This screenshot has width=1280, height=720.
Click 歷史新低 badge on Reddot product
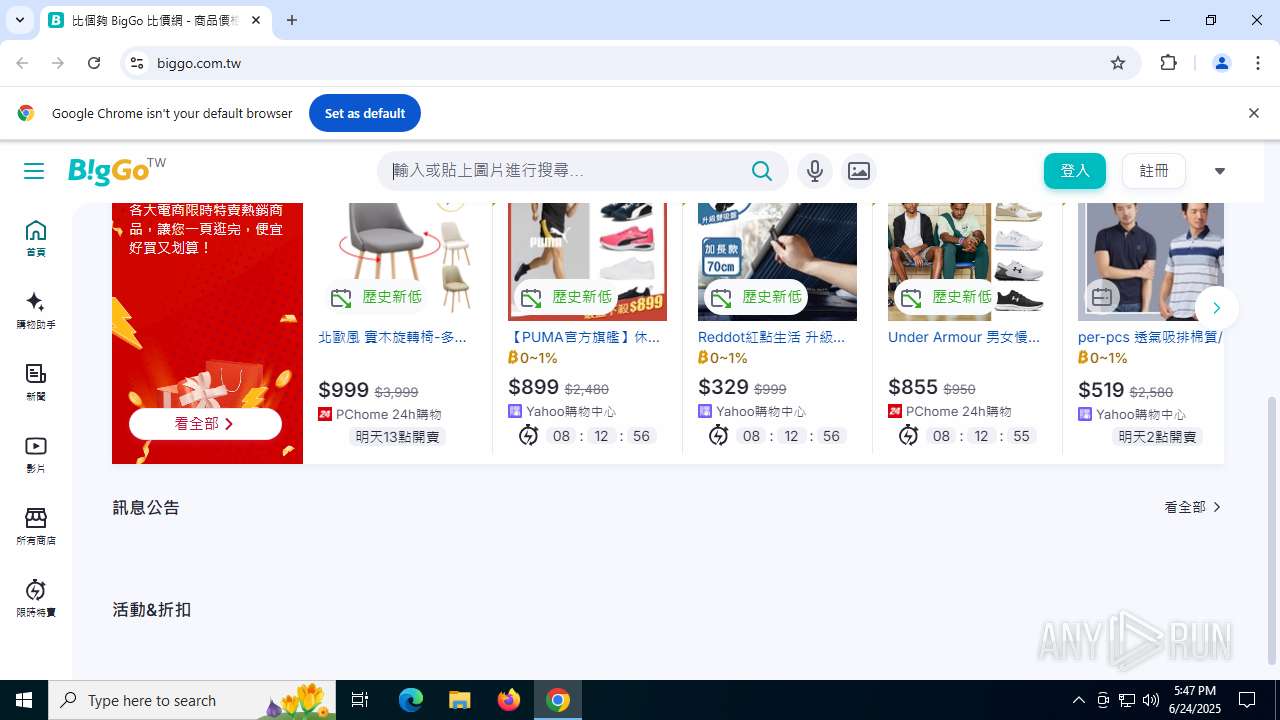coord(756,297)
